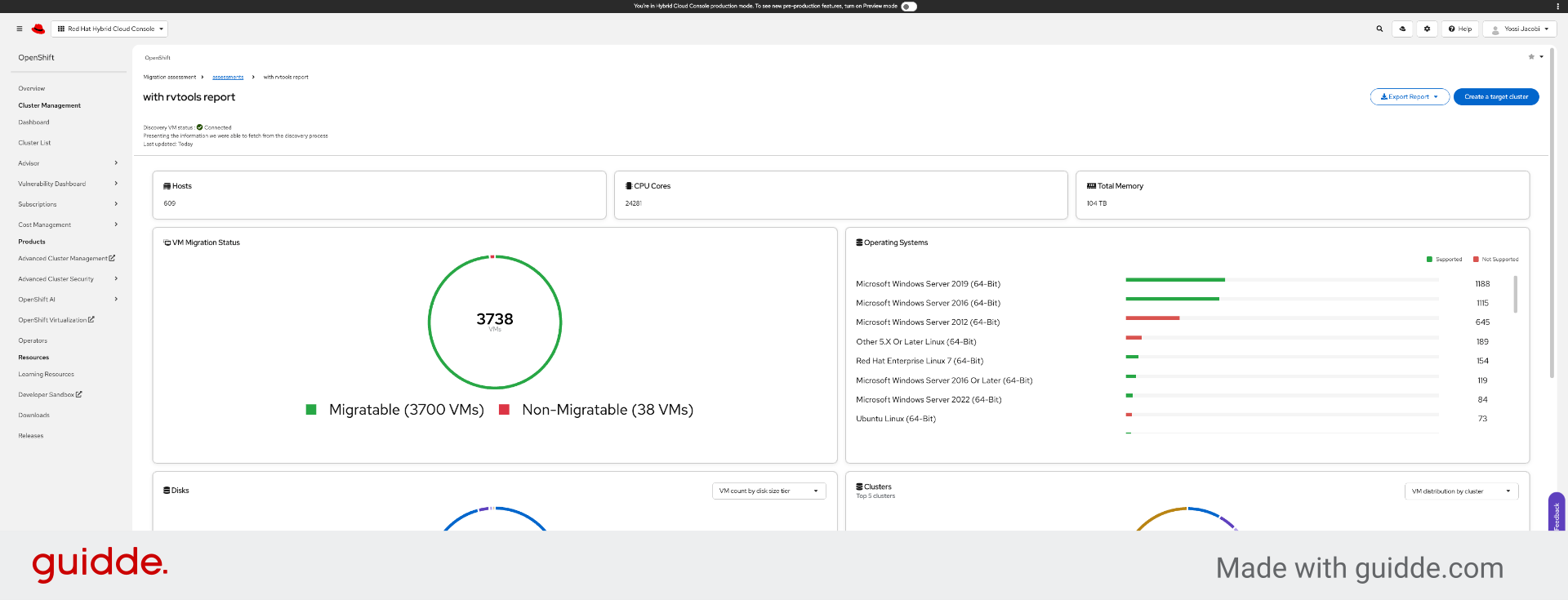
Task: Click Create a target cluster button
Action: coord(1496,96)
